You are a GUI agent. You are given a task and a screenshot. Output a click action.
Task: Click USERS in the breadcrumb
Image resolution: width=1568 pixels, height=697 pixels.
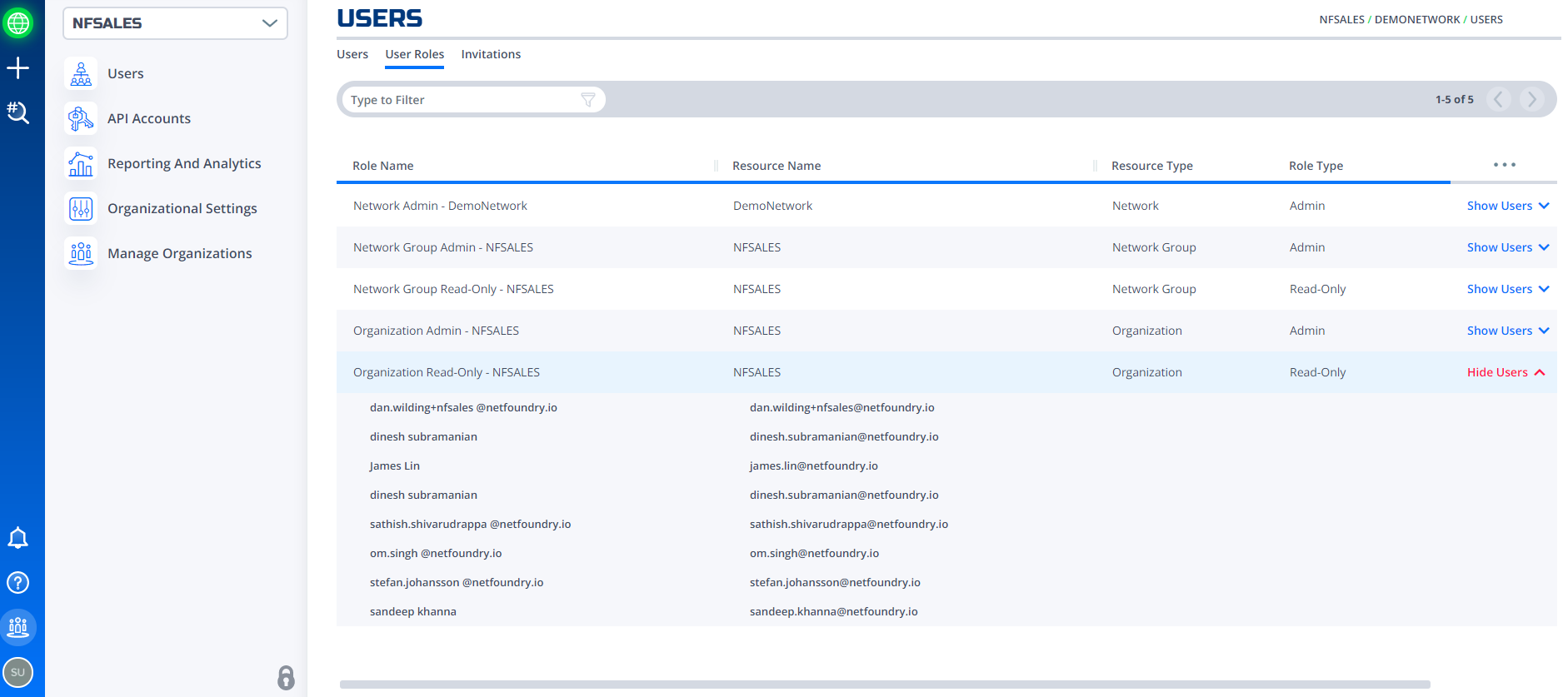point(1486,19)
